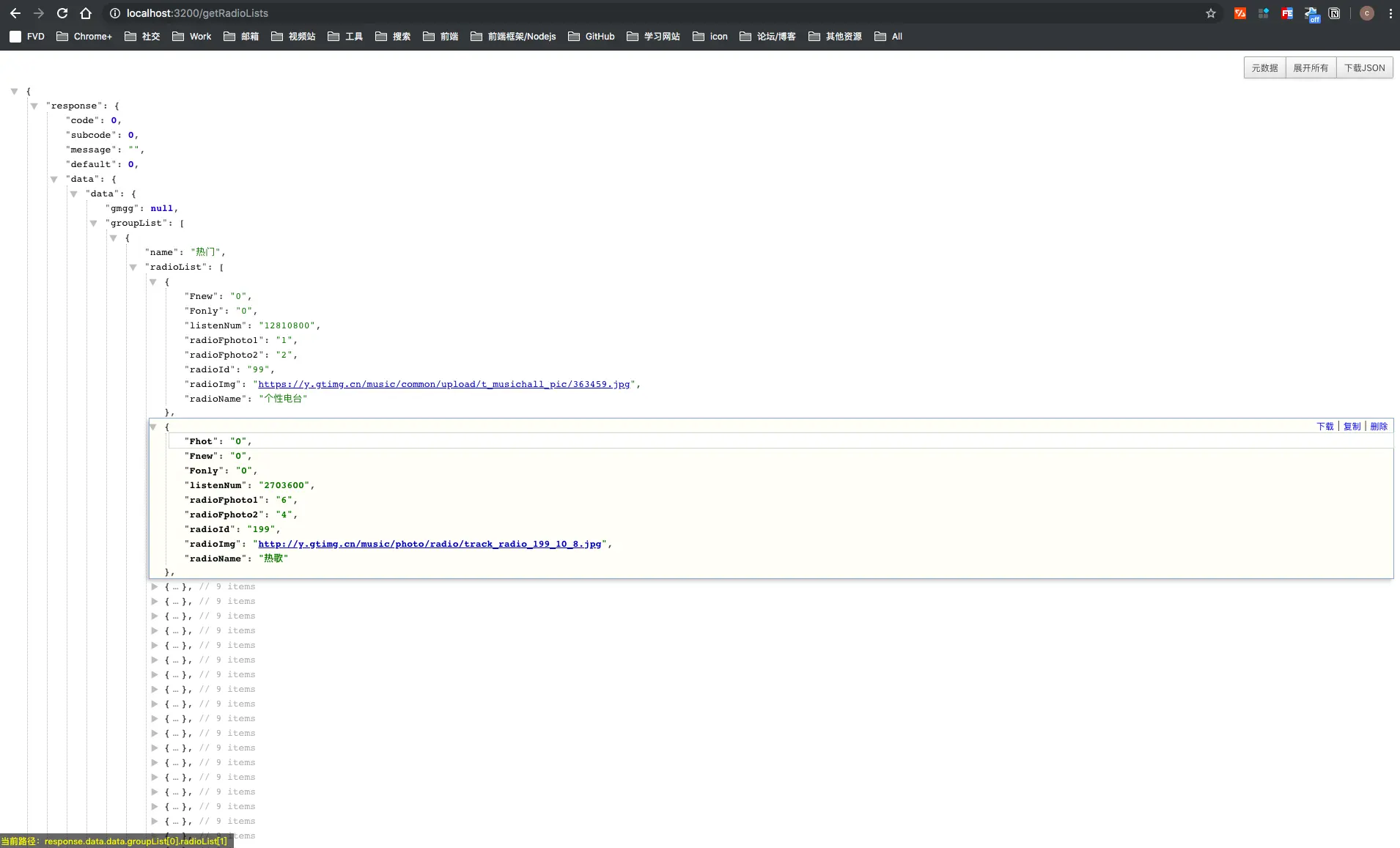Click the 下载JSON button
This screenshot has width=1400, height=848.
pyautogui.click(x=1364, y=67)
